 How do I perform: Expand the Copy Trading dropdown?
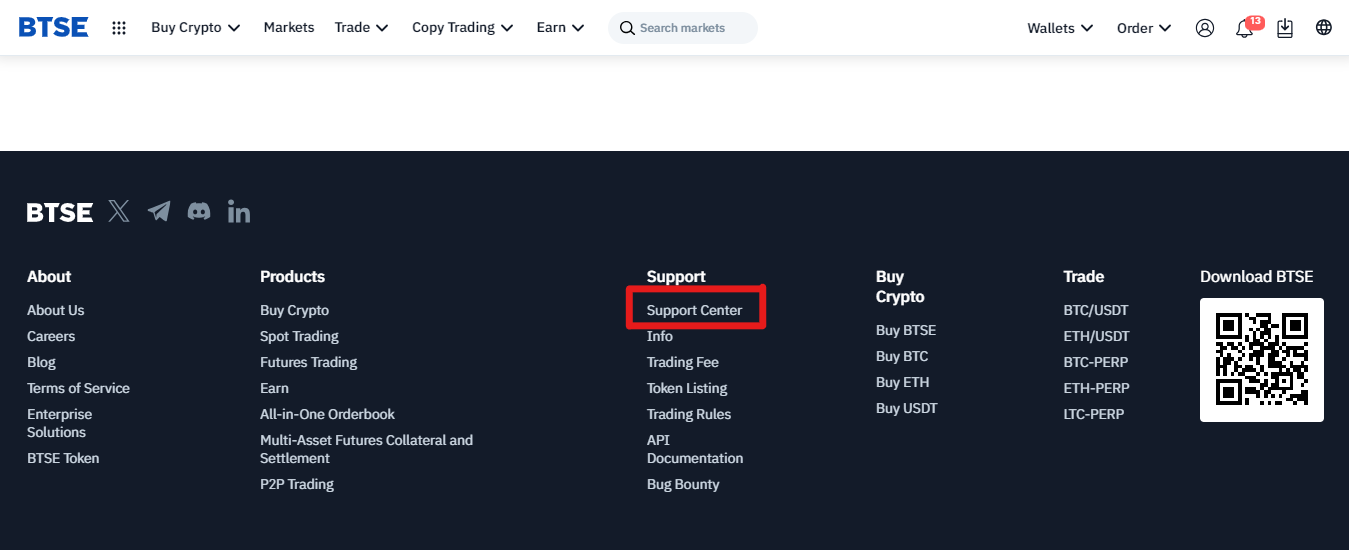coord(463,28)
